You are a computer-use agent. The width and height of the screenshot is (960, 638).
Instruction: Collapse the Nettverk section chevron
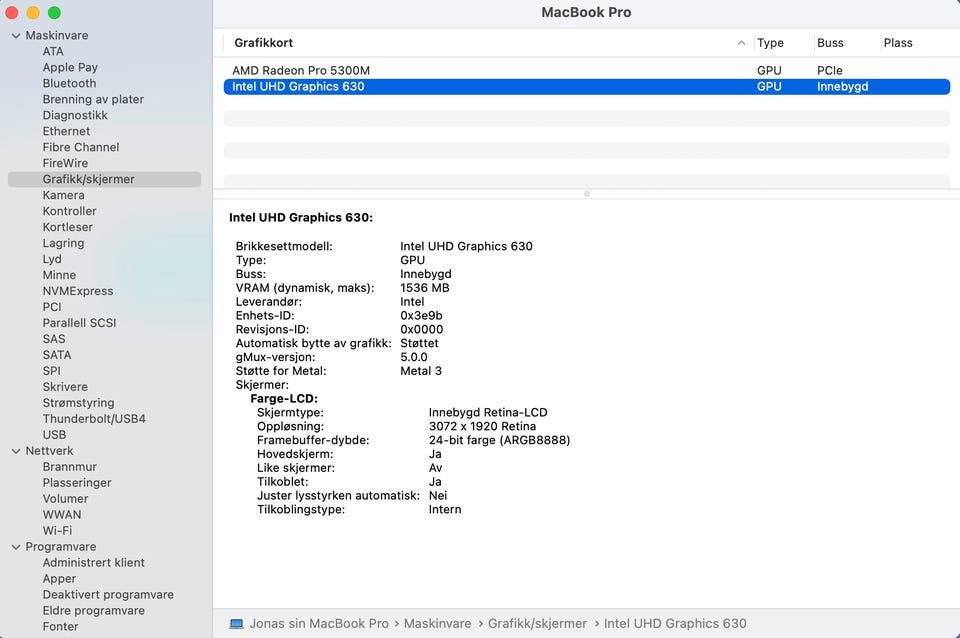(16, 451)
